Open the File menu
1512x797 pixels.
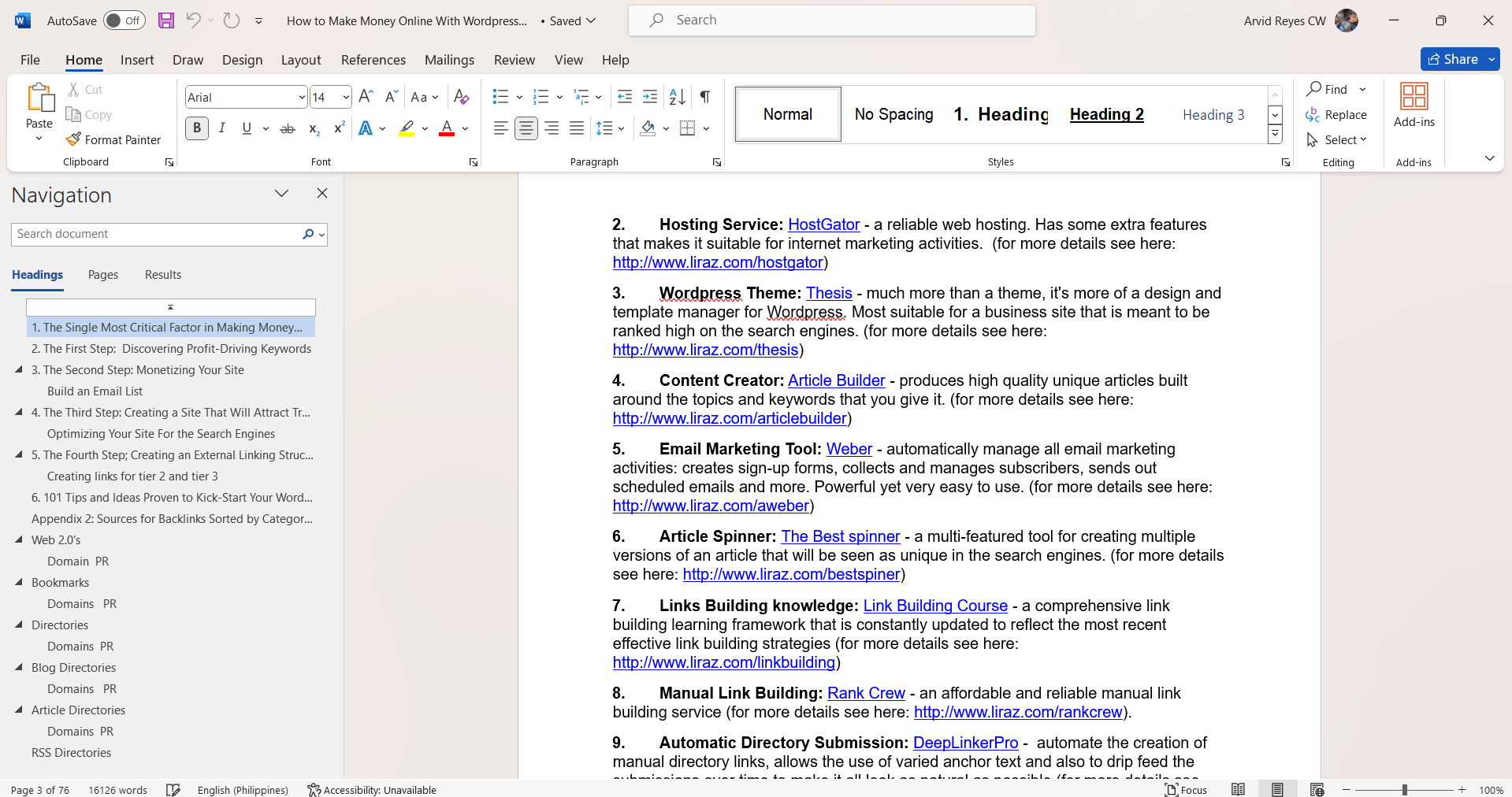30,60
